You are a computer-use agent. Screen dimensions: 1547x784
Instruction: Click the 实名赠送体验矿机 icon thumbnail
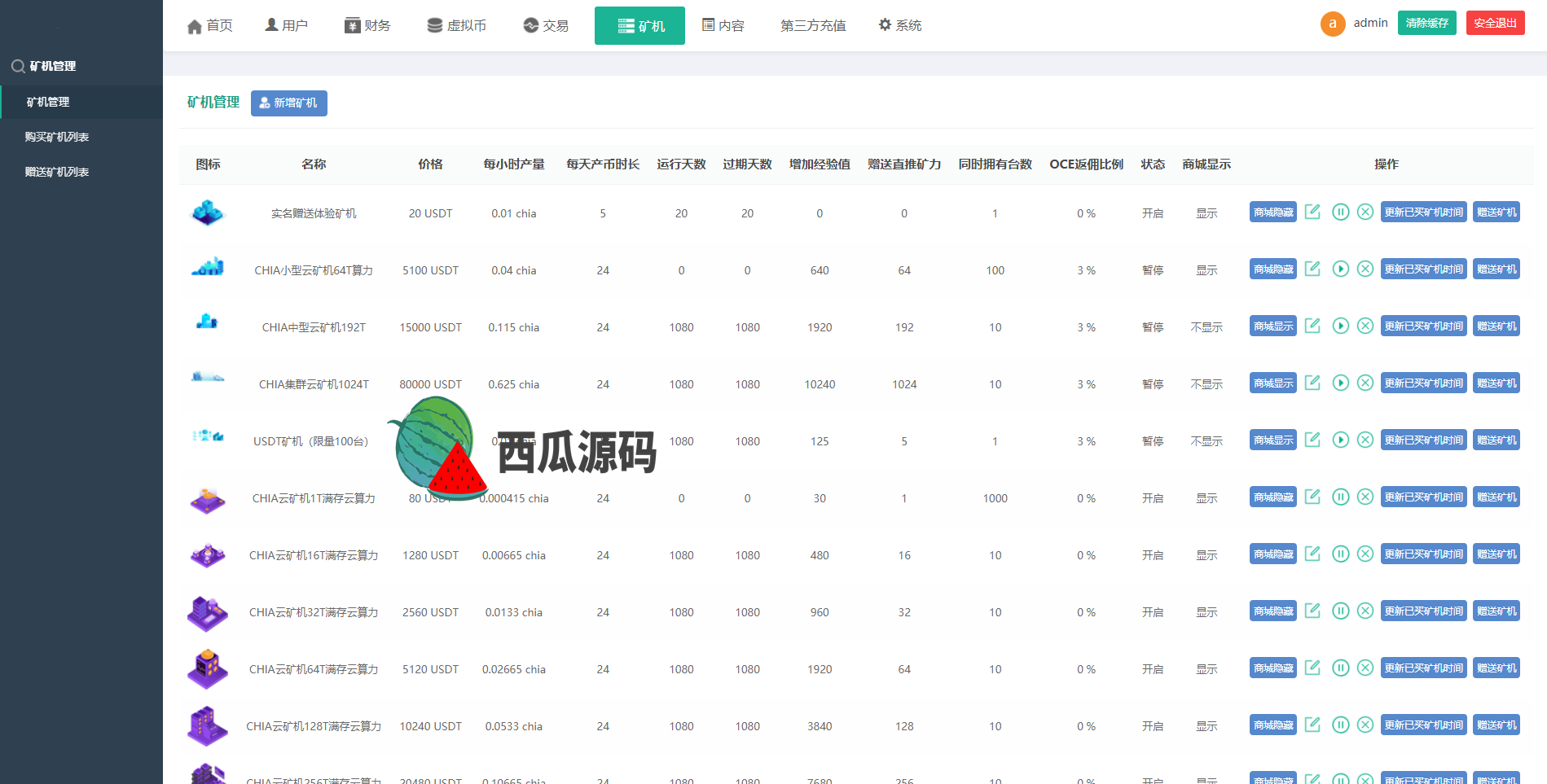tap(208, 212)
